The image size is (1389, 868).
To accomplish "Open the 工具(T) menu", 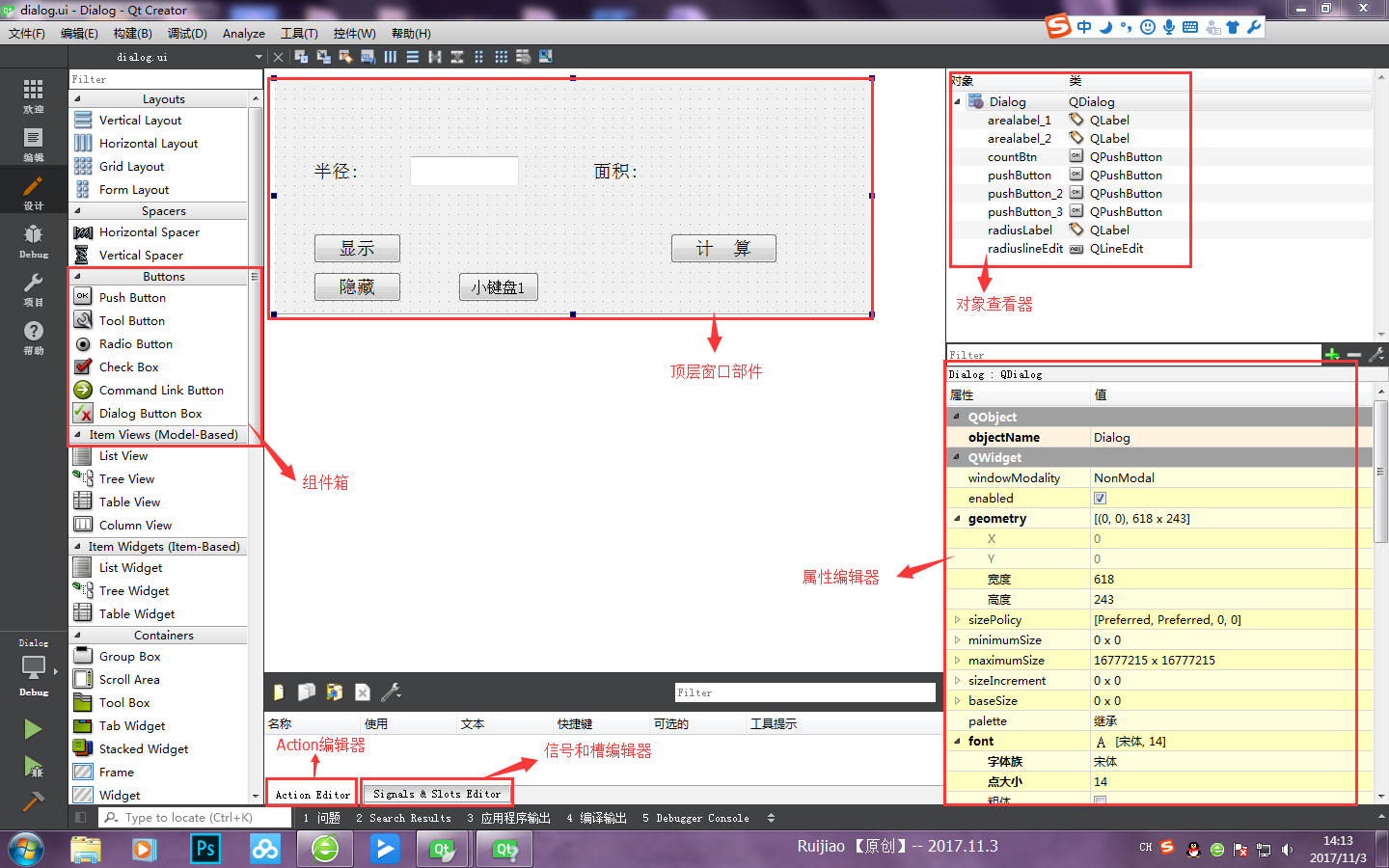I will click(299, 33).
